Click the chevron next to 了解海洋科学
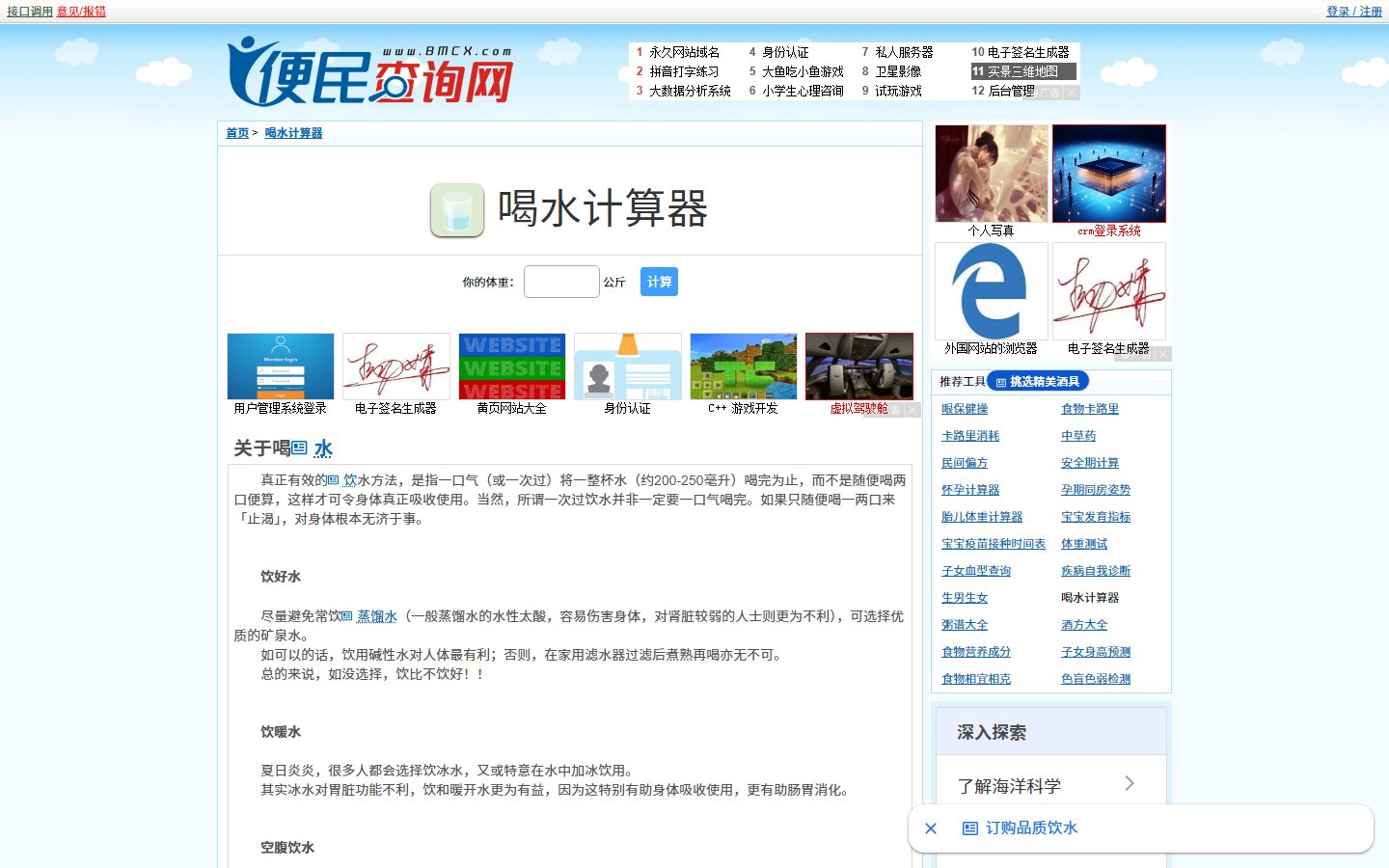This screenshot has width=1389, height=868. point(1130,784)
